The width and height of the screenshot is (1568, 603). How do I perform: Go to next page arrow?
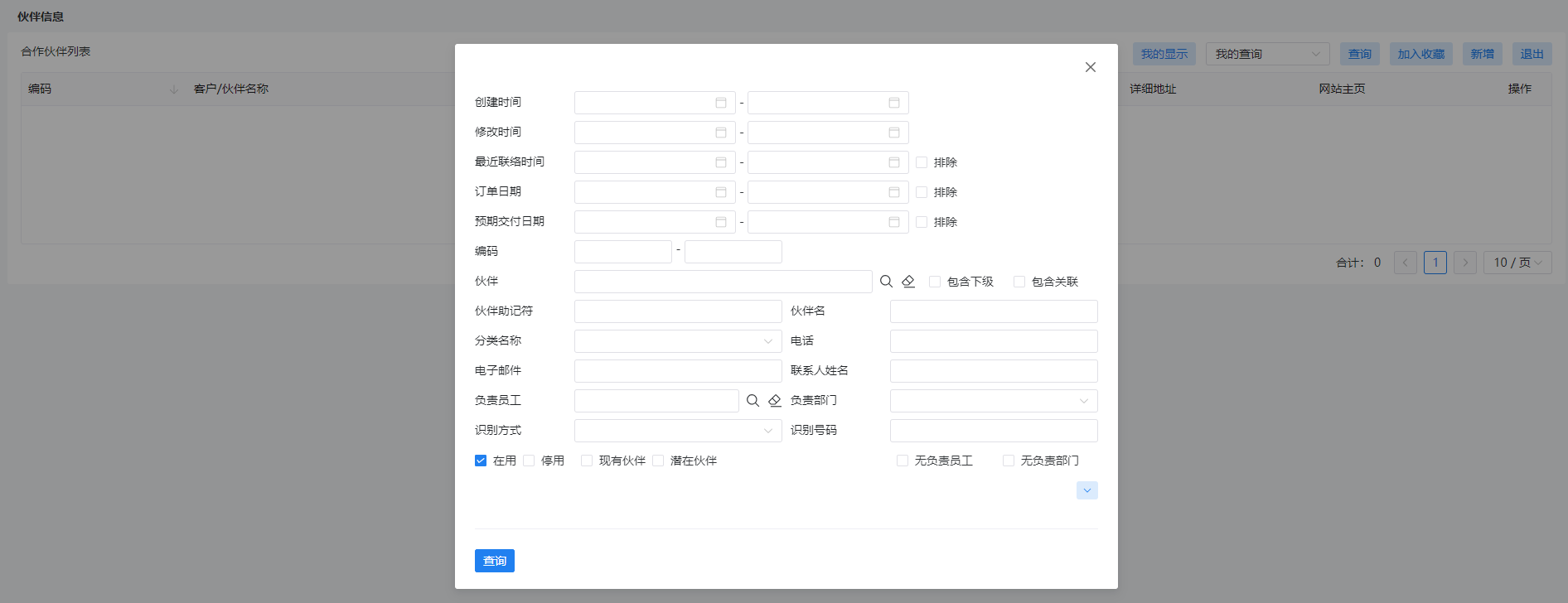click(1465, 263)
